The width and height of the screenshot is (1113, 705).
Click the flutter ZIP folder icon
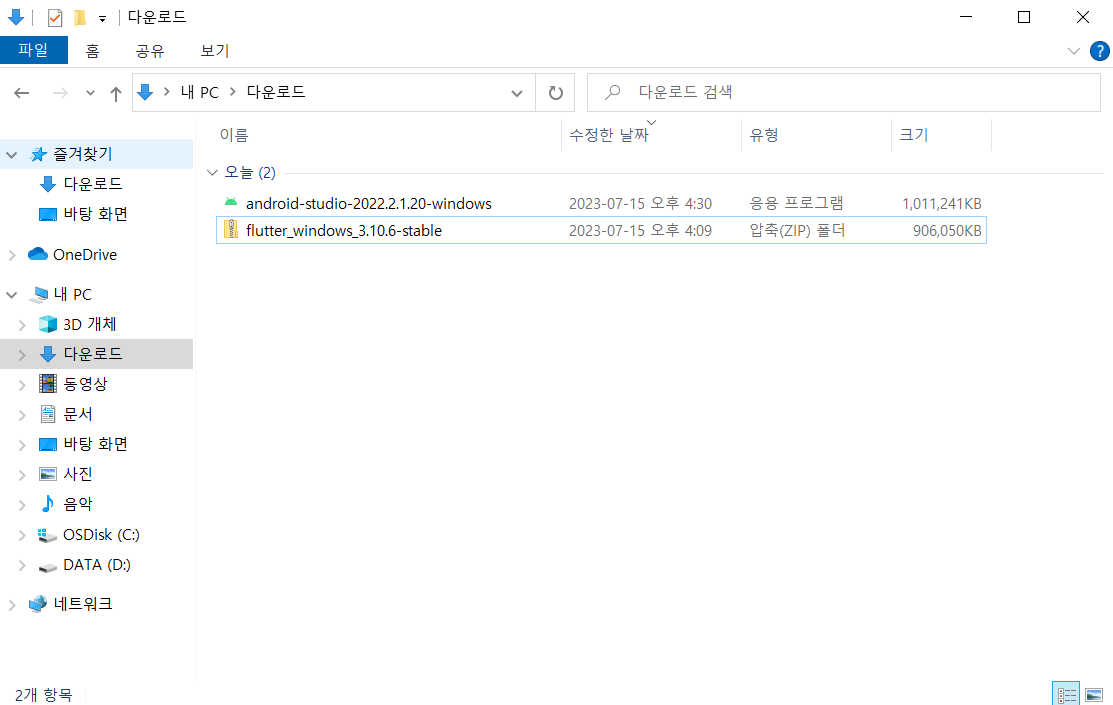point(231,229)
